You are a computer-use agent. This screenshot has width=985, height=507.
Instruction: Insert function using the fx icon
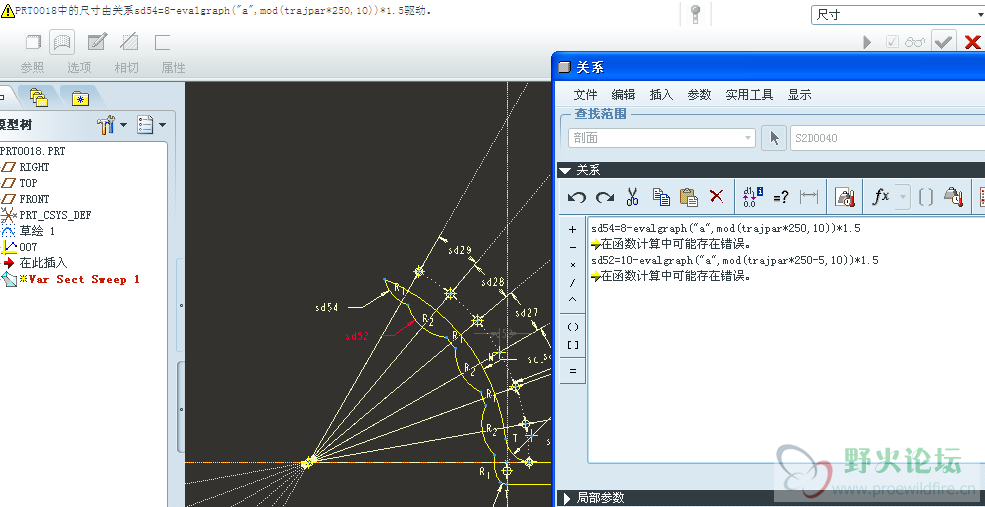881,197
